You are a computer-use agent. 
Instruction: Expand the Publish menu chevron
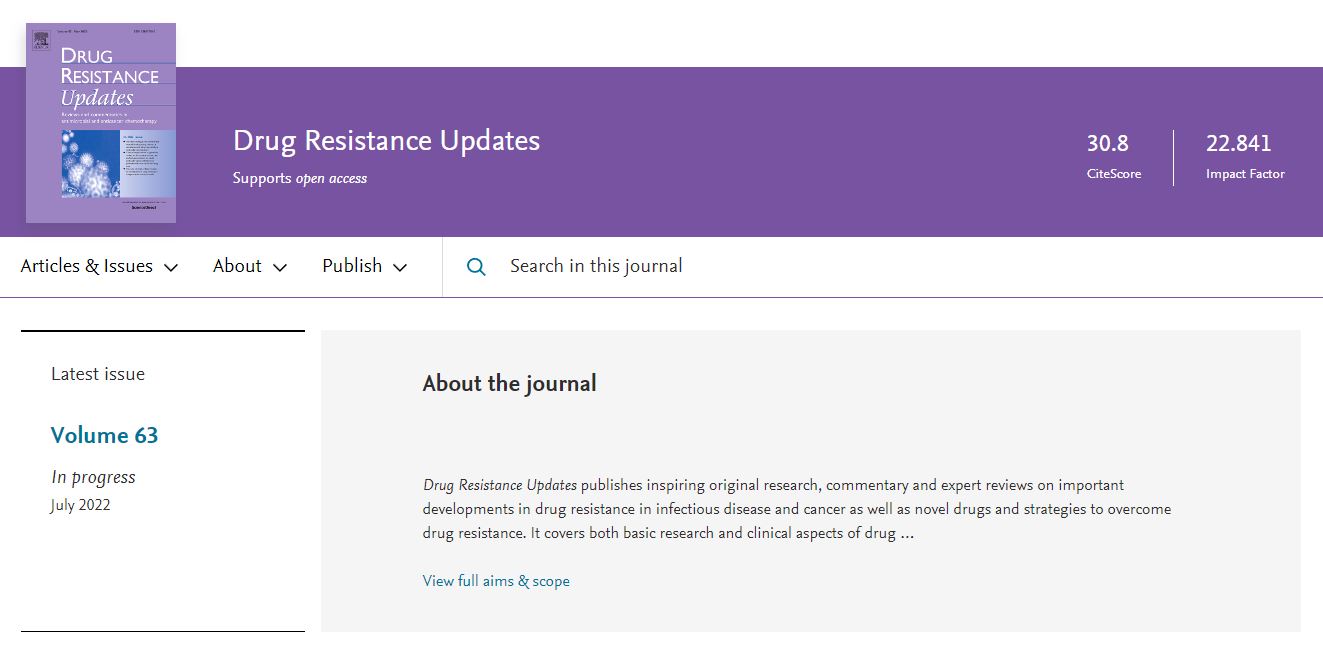(x=400, y=267)
